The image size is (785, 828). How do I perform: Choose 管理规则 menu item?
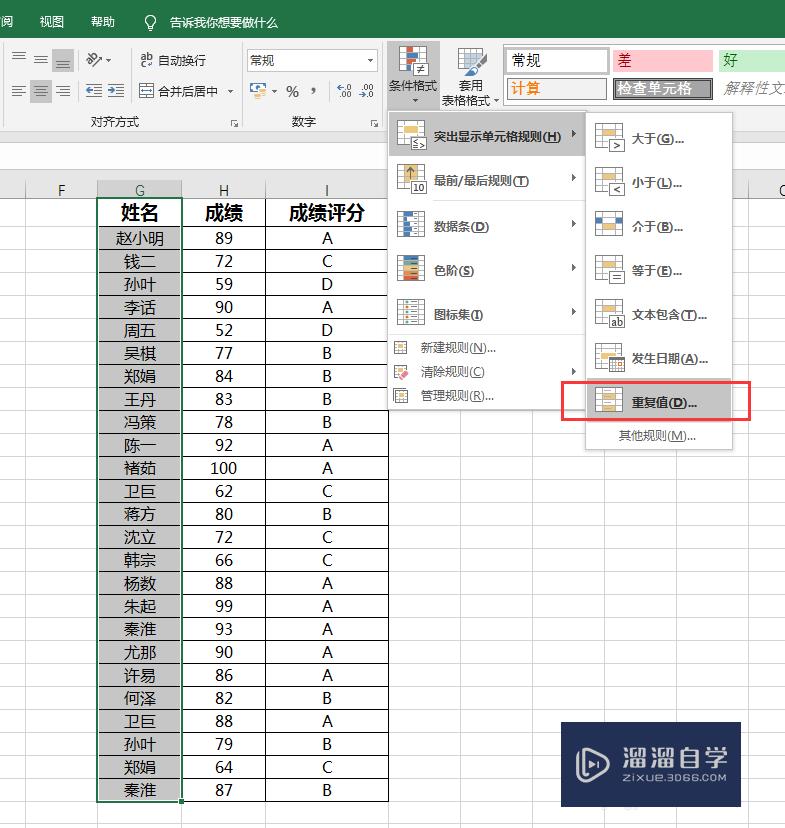click(x=487, y=396)
